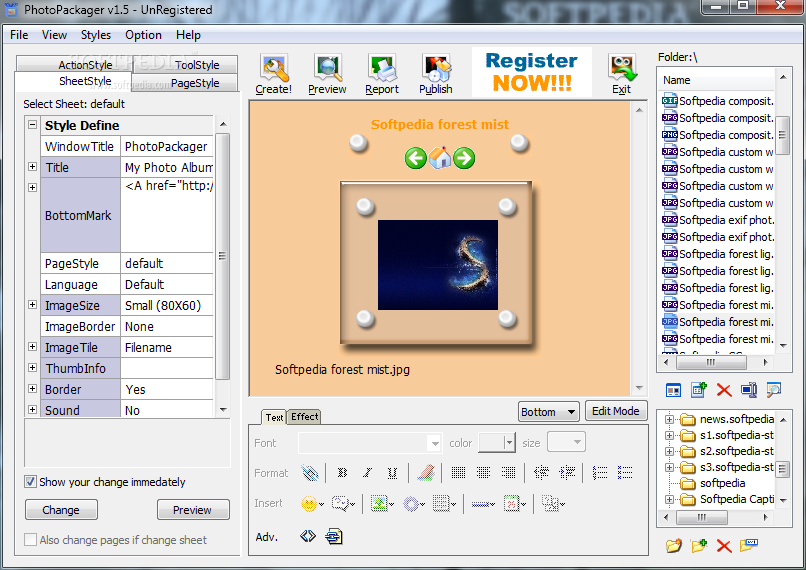
Task: Open the Styles menu
Action: [x=96, y=35]
